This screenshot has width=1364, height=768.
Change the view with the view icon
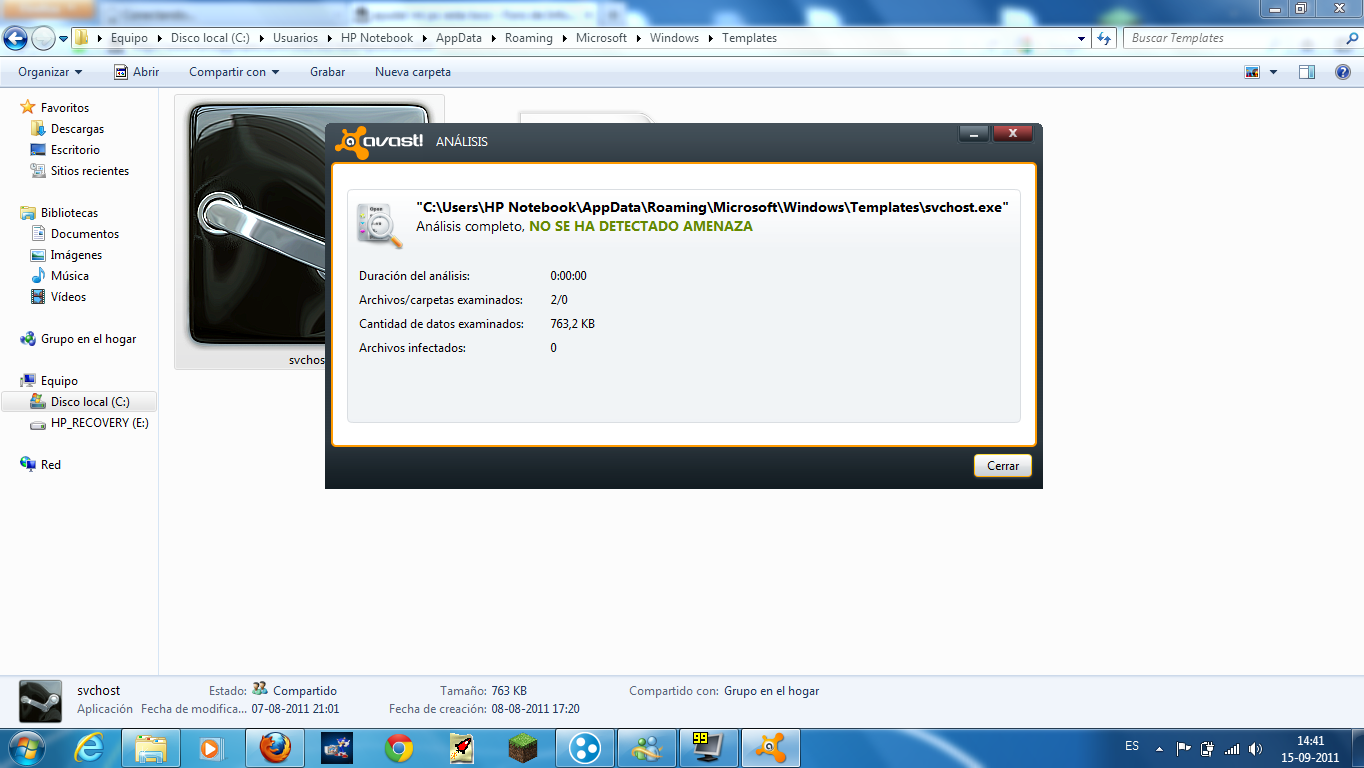click(1252, 72)
